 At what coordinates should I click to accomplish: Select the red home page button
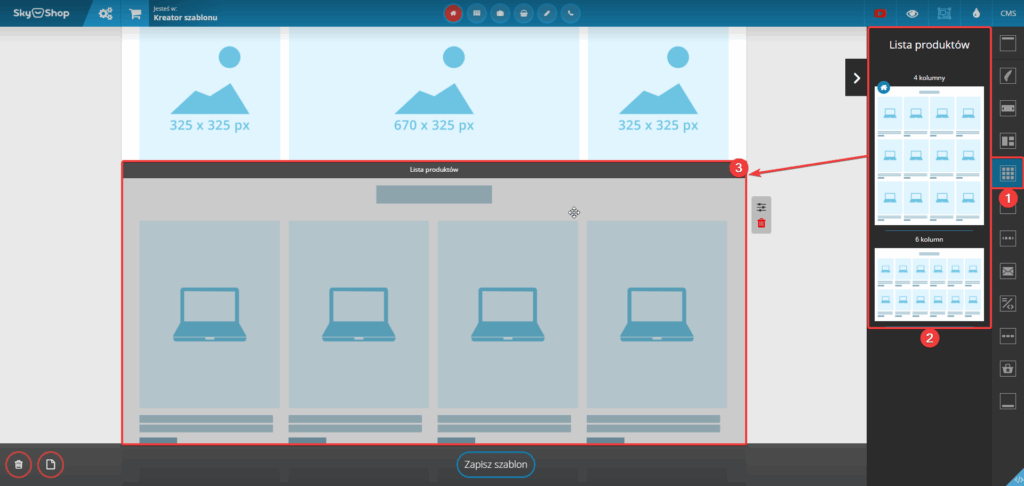pos(453,13)
